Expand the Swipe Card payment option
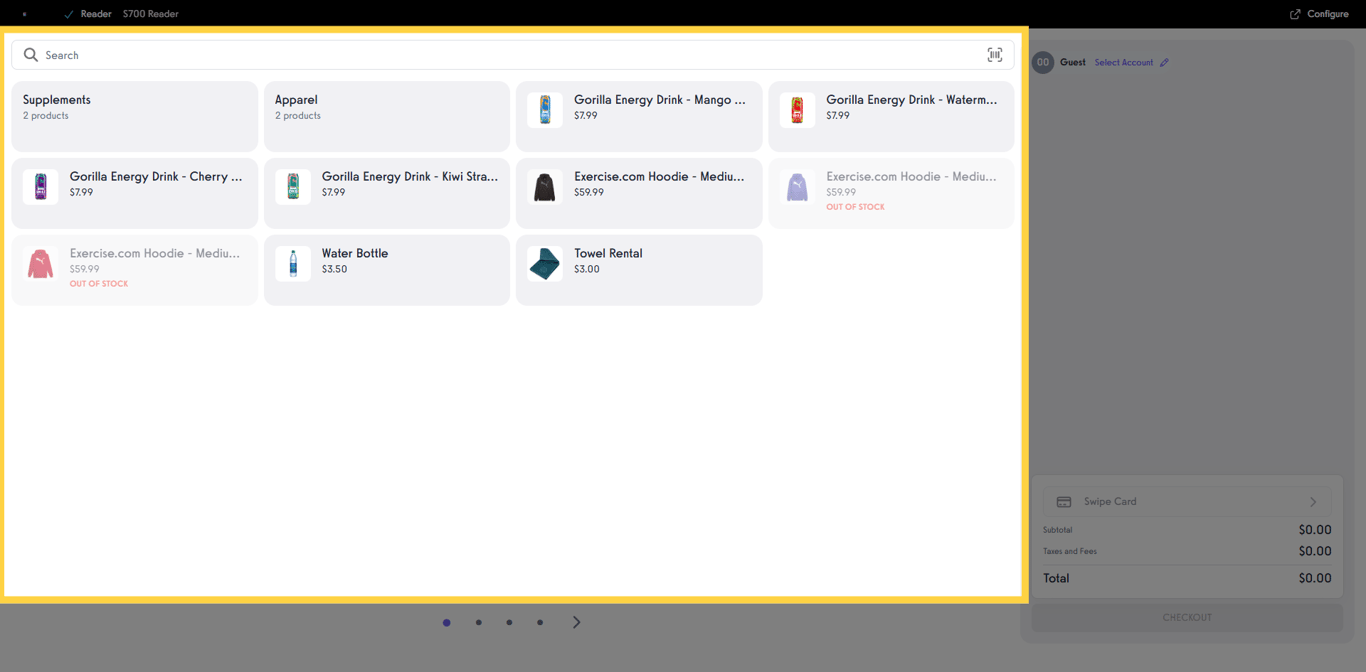The image size is (1366, 672). [x=1313, y=501]
